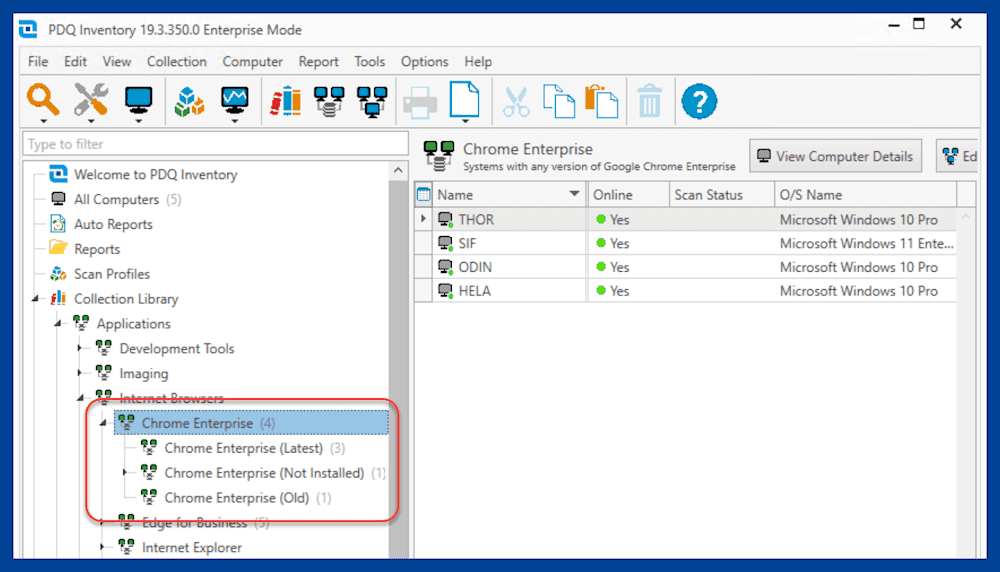Select the SIF computer row

[x=685, y=244]
